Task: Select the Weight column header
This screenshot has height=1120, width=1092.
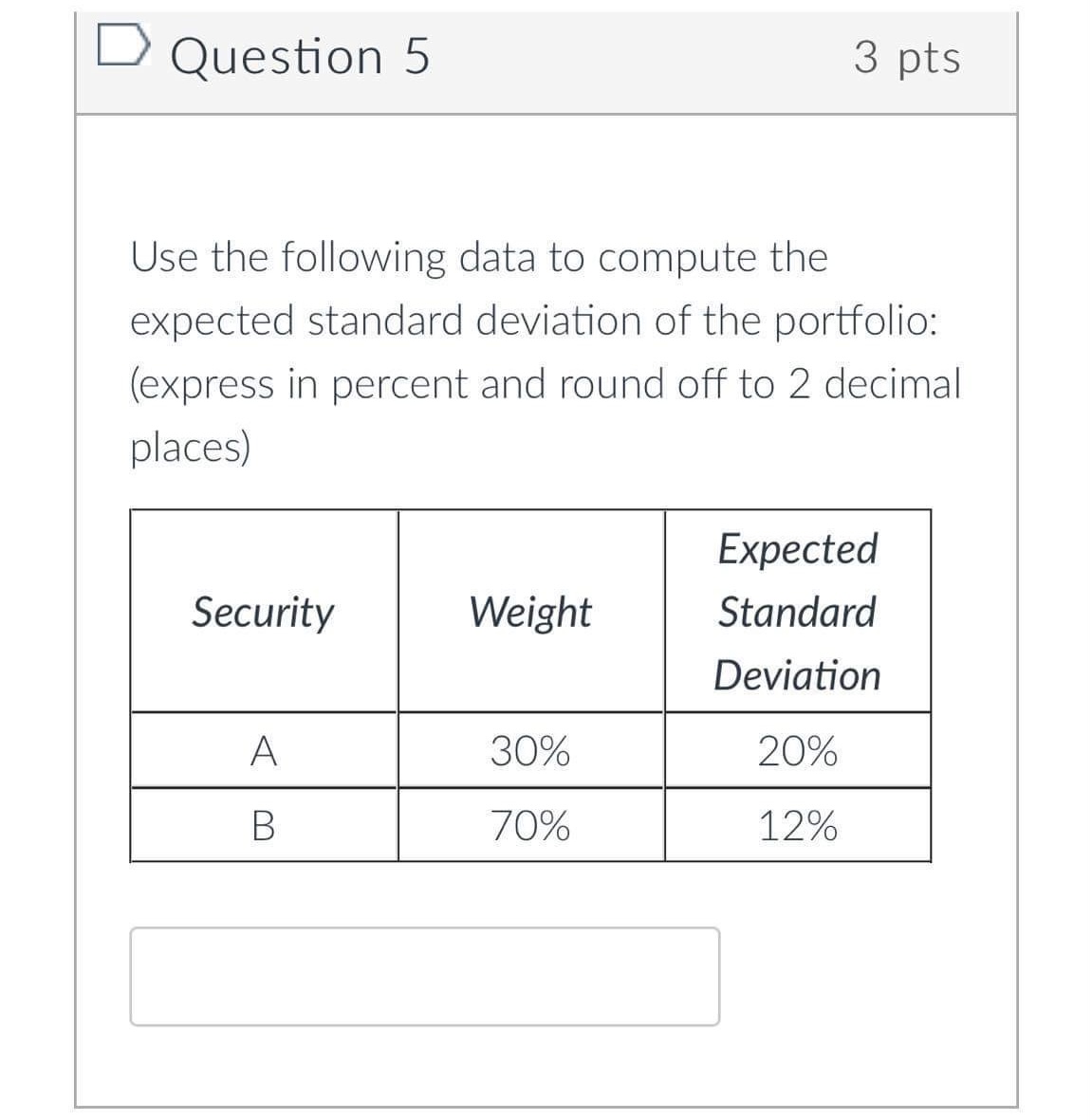Action: 529,613
